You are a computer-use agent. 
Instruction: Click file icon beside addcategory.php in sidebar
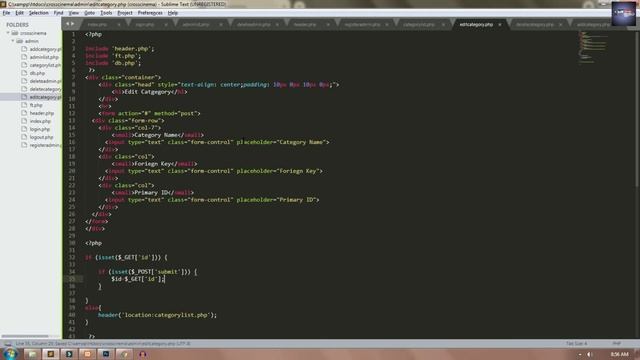coord(24,49)
